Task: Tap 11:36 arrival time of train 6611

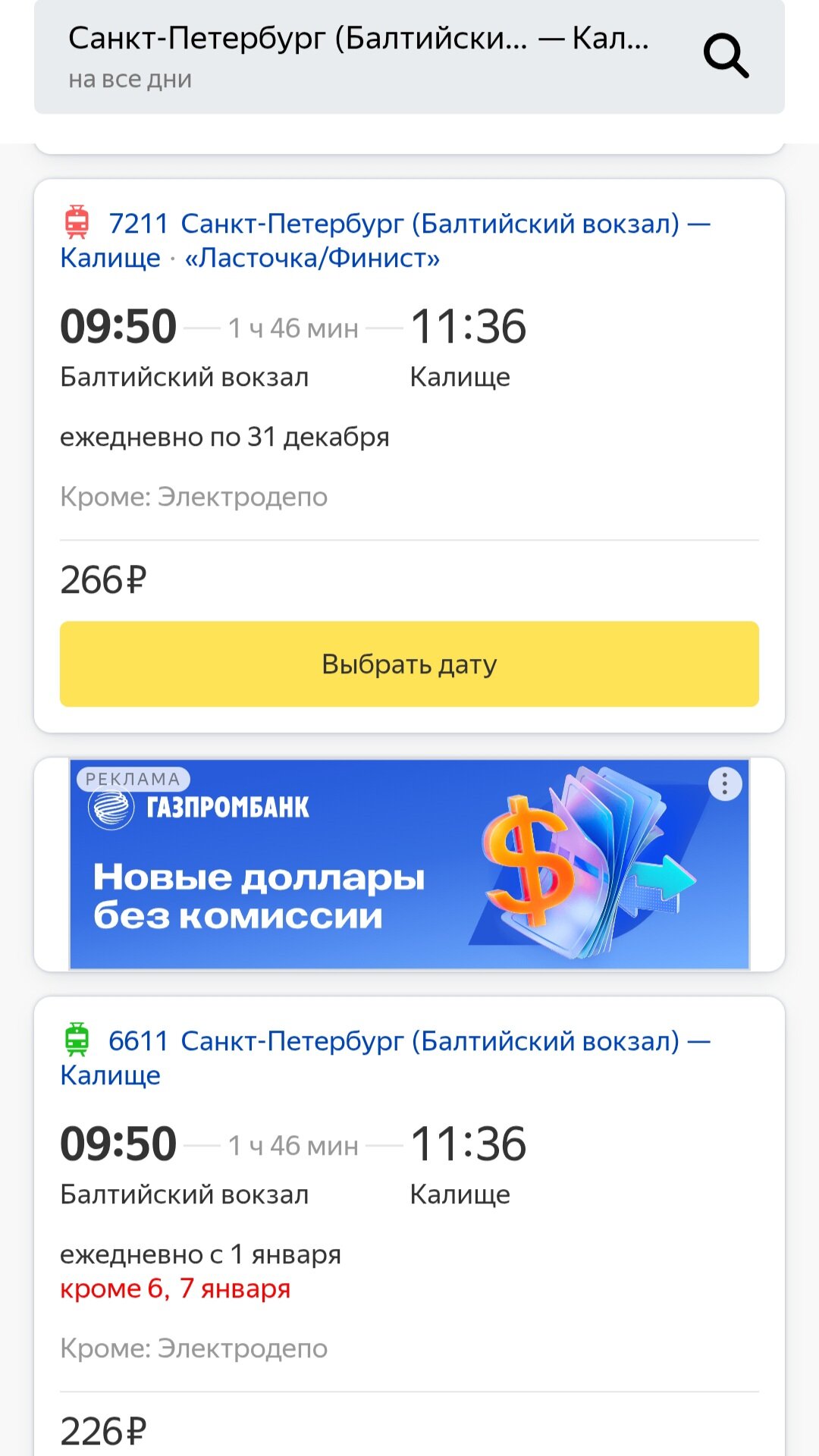Action: (x=468, y=1144)
